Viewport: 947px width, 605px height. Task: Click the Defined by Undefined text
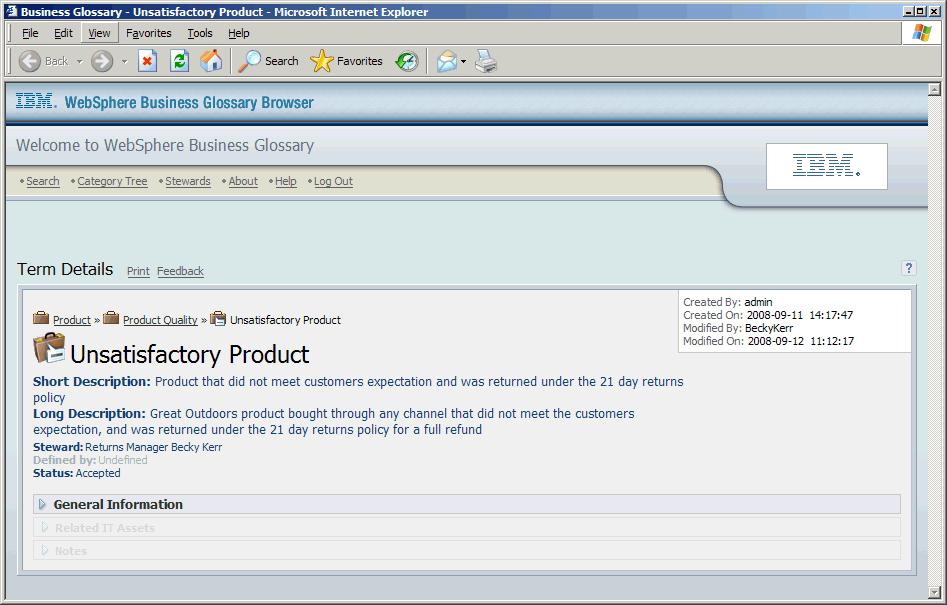(90, 460)
